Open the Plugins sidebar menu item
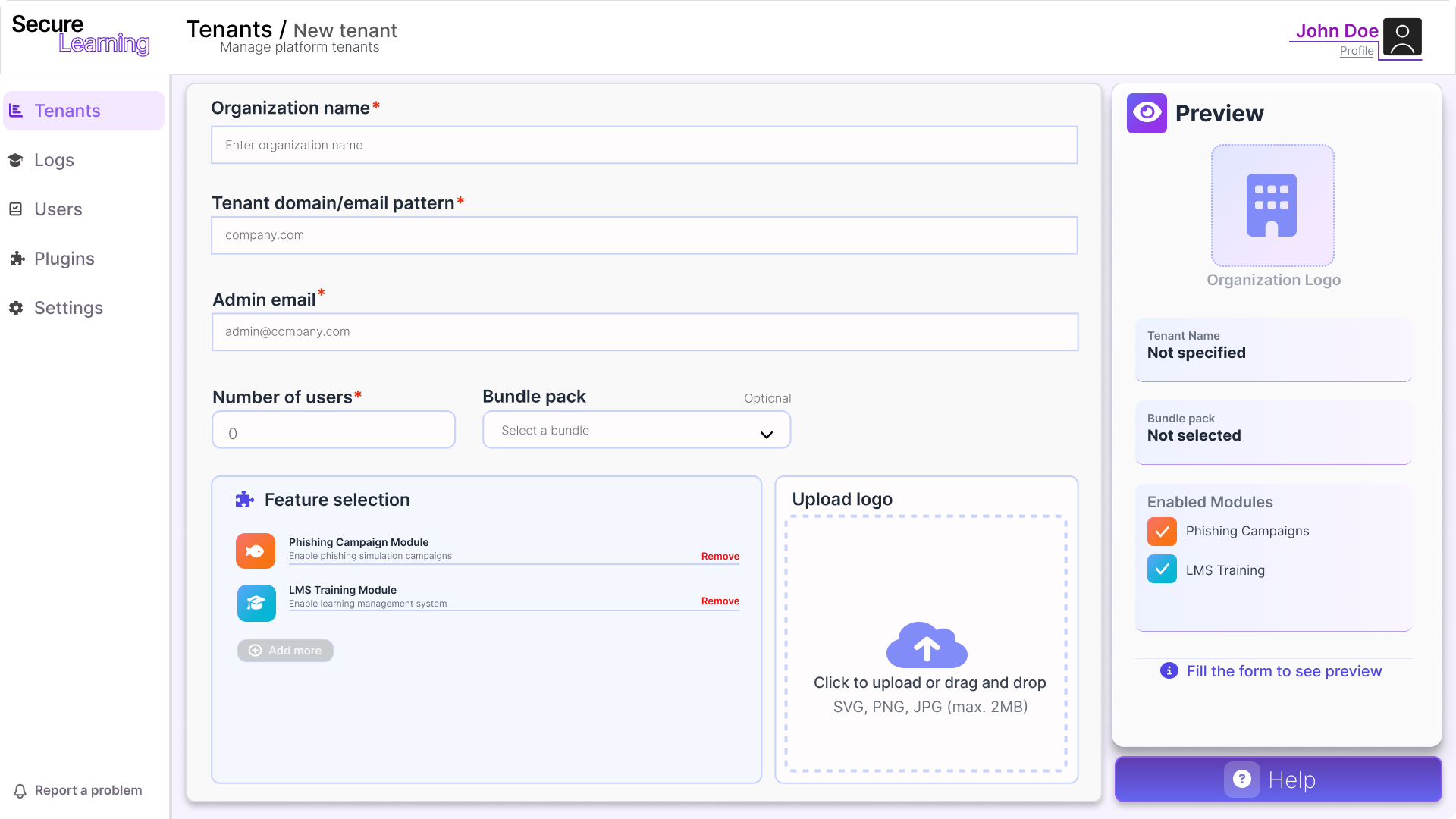The image size is (1456, 819). [x=64, y=259]
